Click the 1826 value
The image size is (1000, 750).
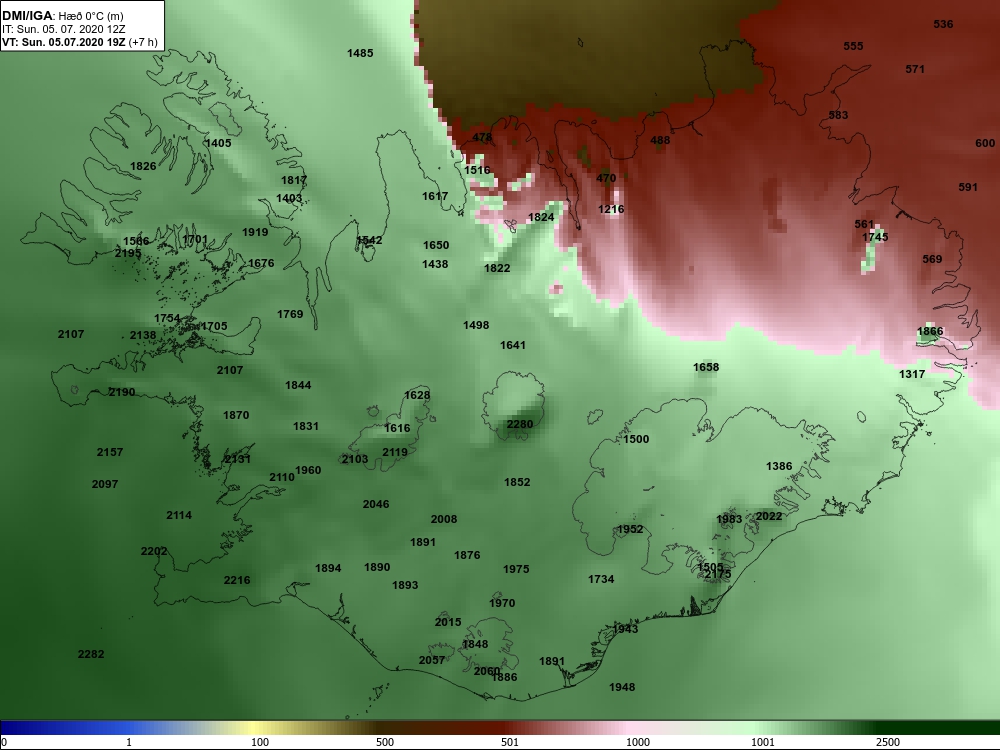(x=143, y=166)
